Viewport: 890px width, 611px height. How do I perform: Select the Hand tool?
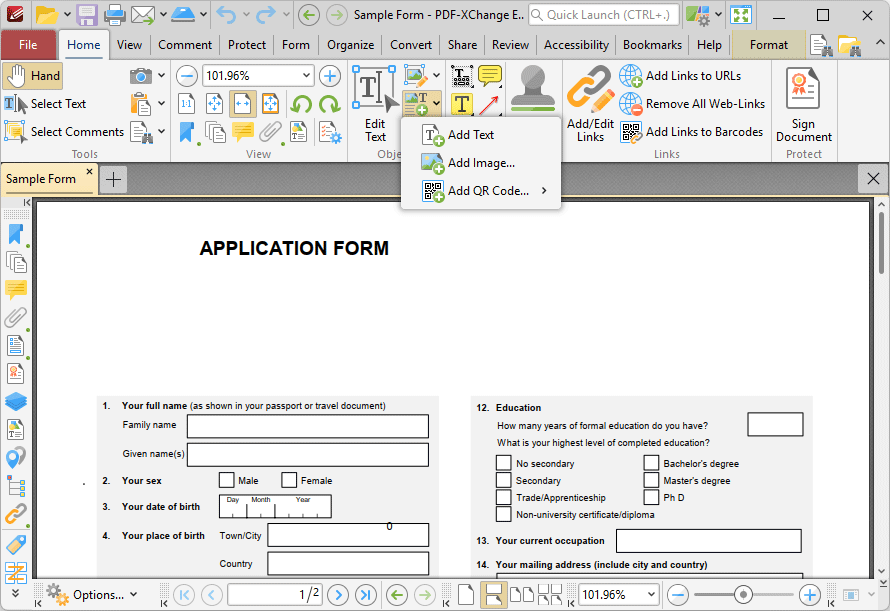[x=32, y=76]
